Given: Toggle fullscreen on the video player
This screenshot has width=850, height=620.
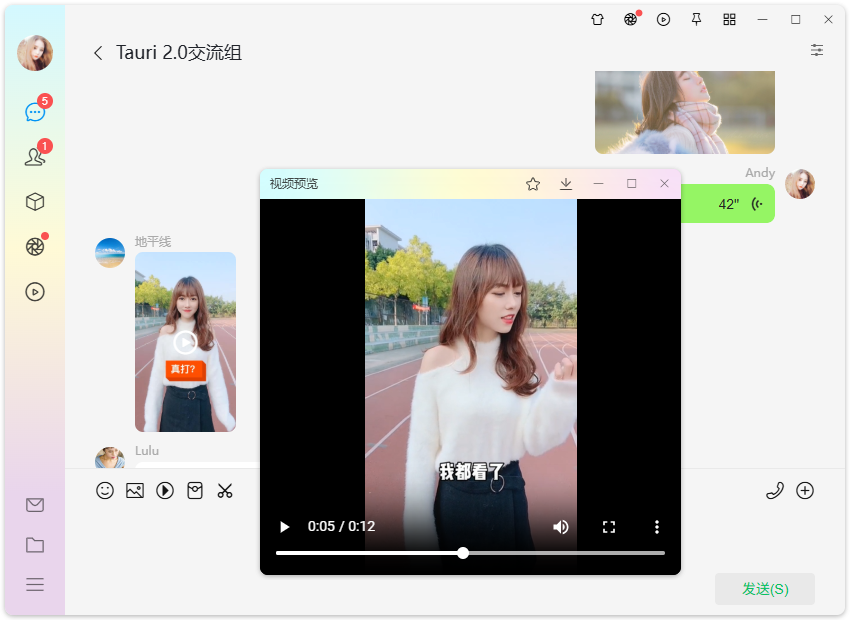Looking at the screenshot, I should [609, 527].
